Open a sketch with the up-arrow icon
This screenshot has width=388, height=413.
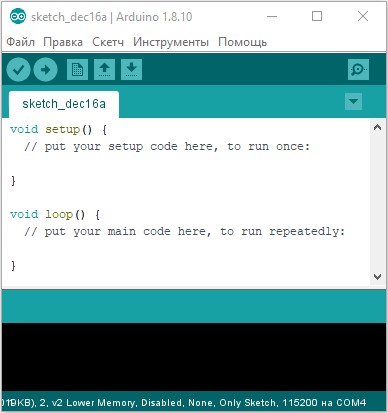(x=104, y=70)
